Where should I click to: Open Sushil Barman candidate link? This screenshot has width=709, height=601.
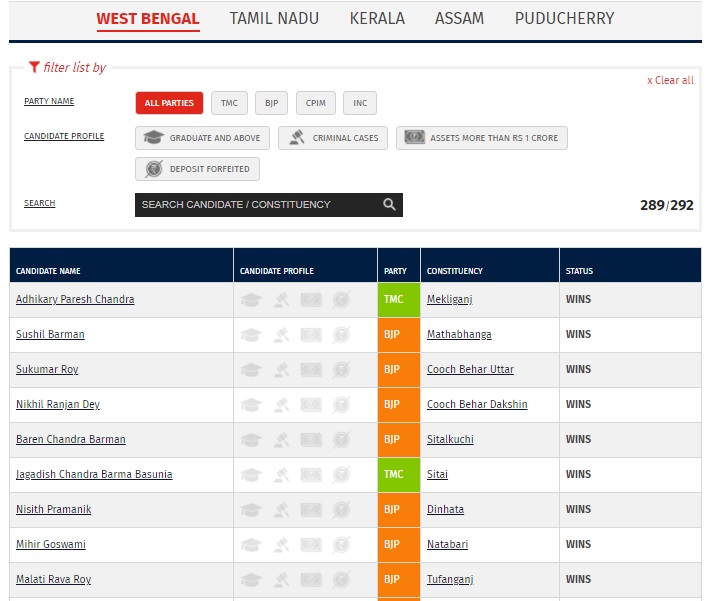click(50, 334)
